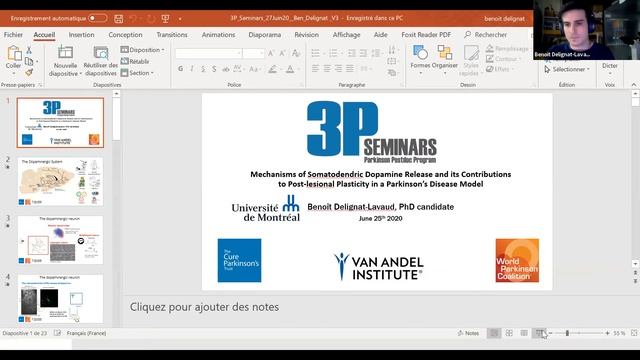The height and width of the screenshot is (360, 640).
Task: Open the font name combo box
Action: pos(208,53)
